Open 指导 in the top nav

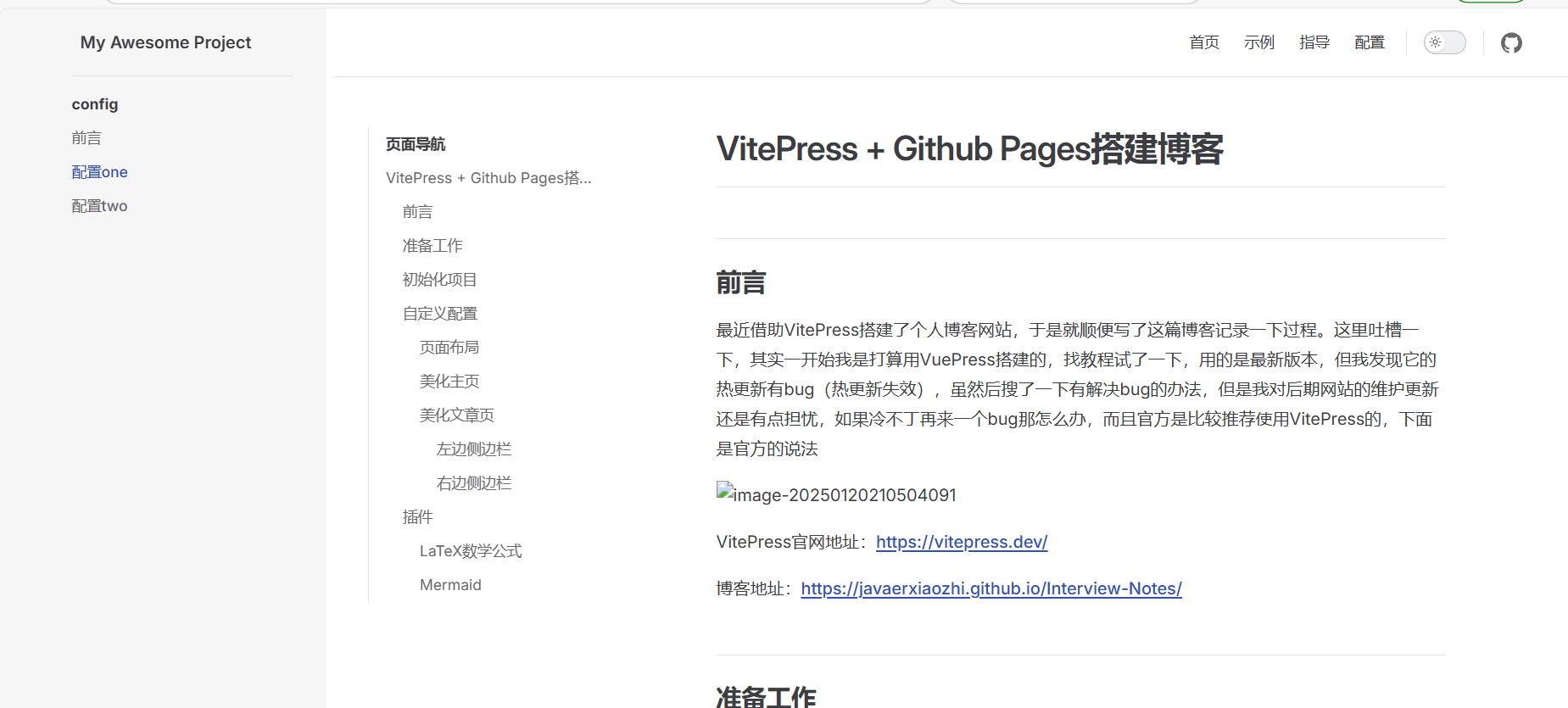(1314, 42)
